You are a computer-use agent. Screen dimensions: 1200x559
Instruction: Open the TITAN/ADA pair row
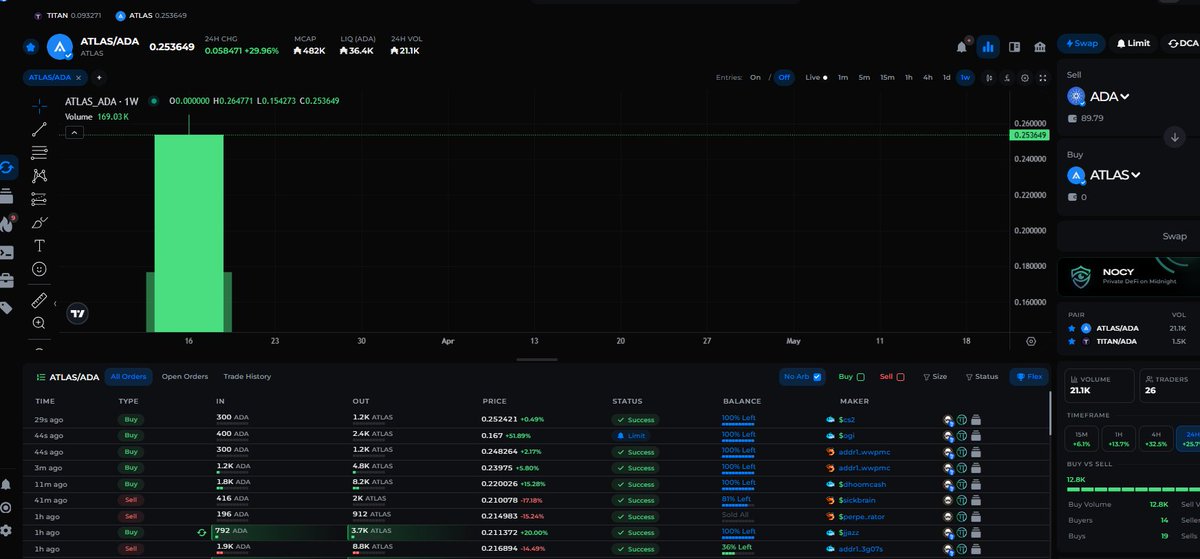(1130, 342)
